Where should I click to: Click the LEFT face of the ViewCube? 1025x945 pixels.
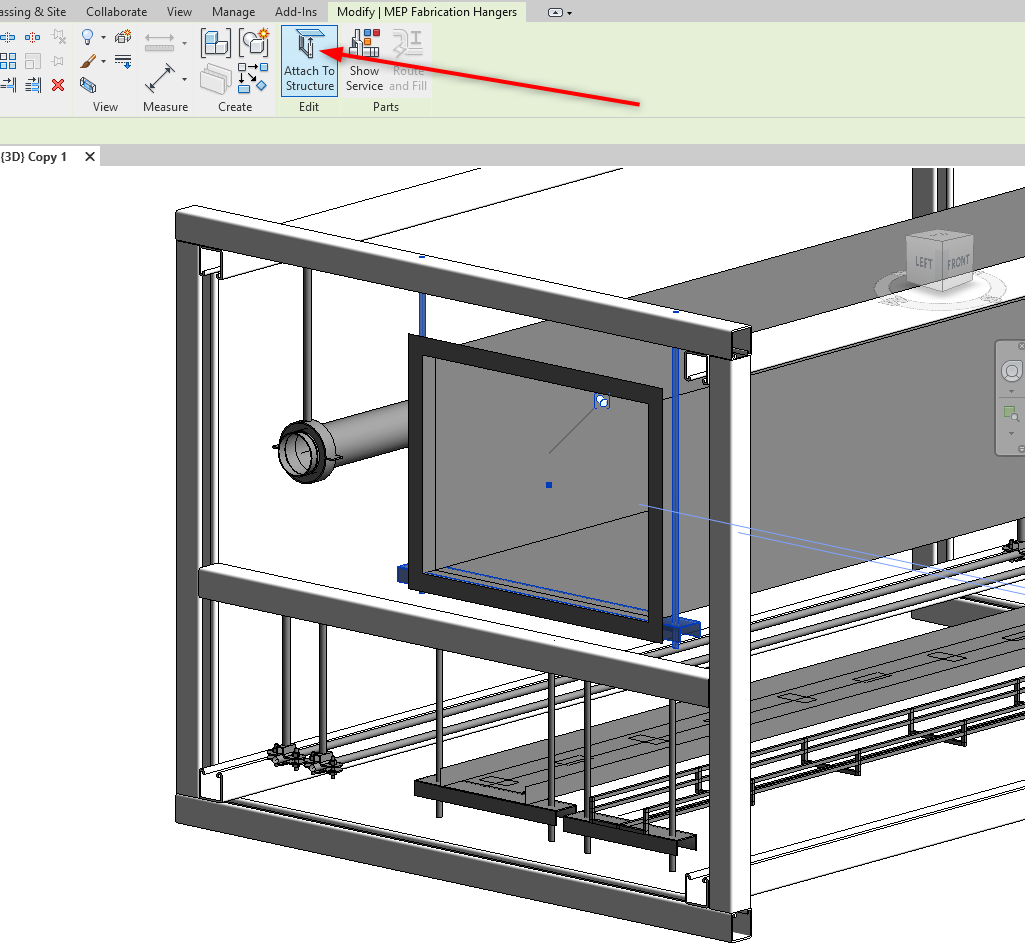[924, 263]
